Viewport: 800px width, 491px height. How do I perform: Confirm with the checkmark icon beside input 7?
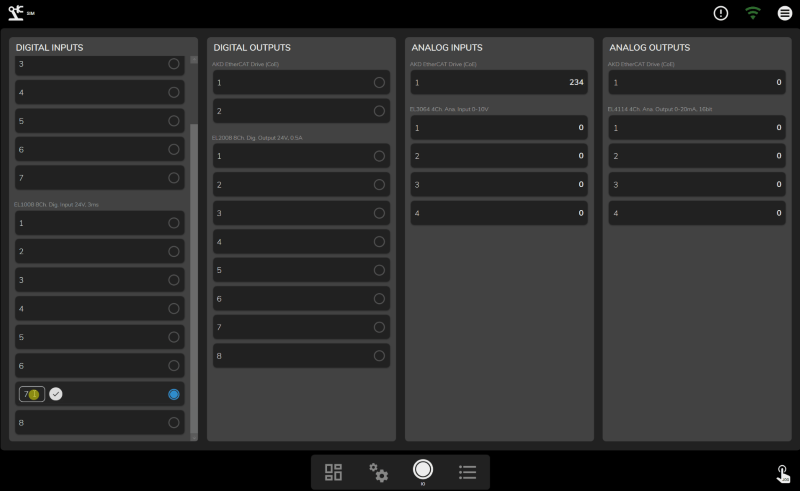[x=56, y=394]
